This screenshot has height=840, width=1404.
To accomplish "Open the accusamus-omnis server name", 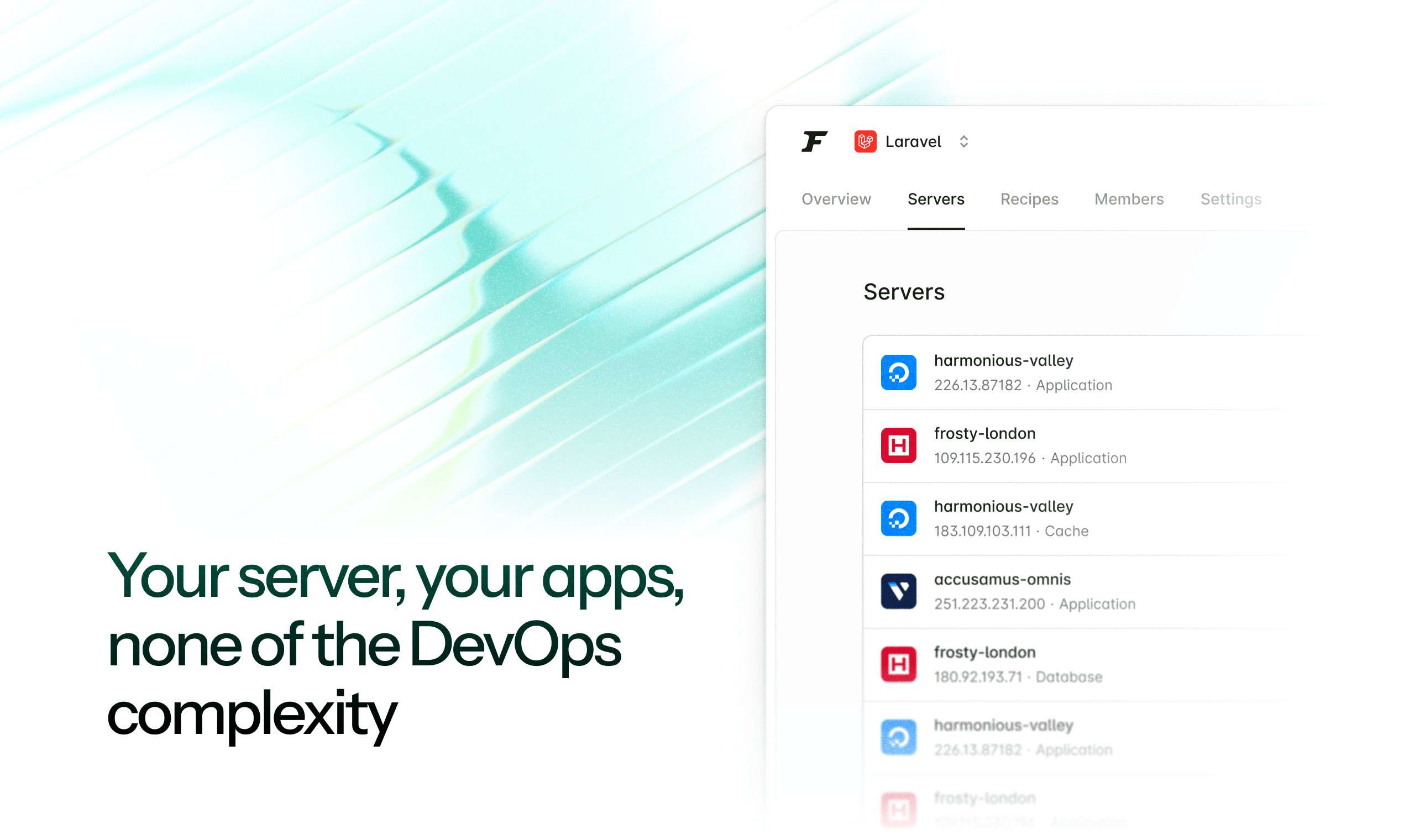I will 1002,580.
